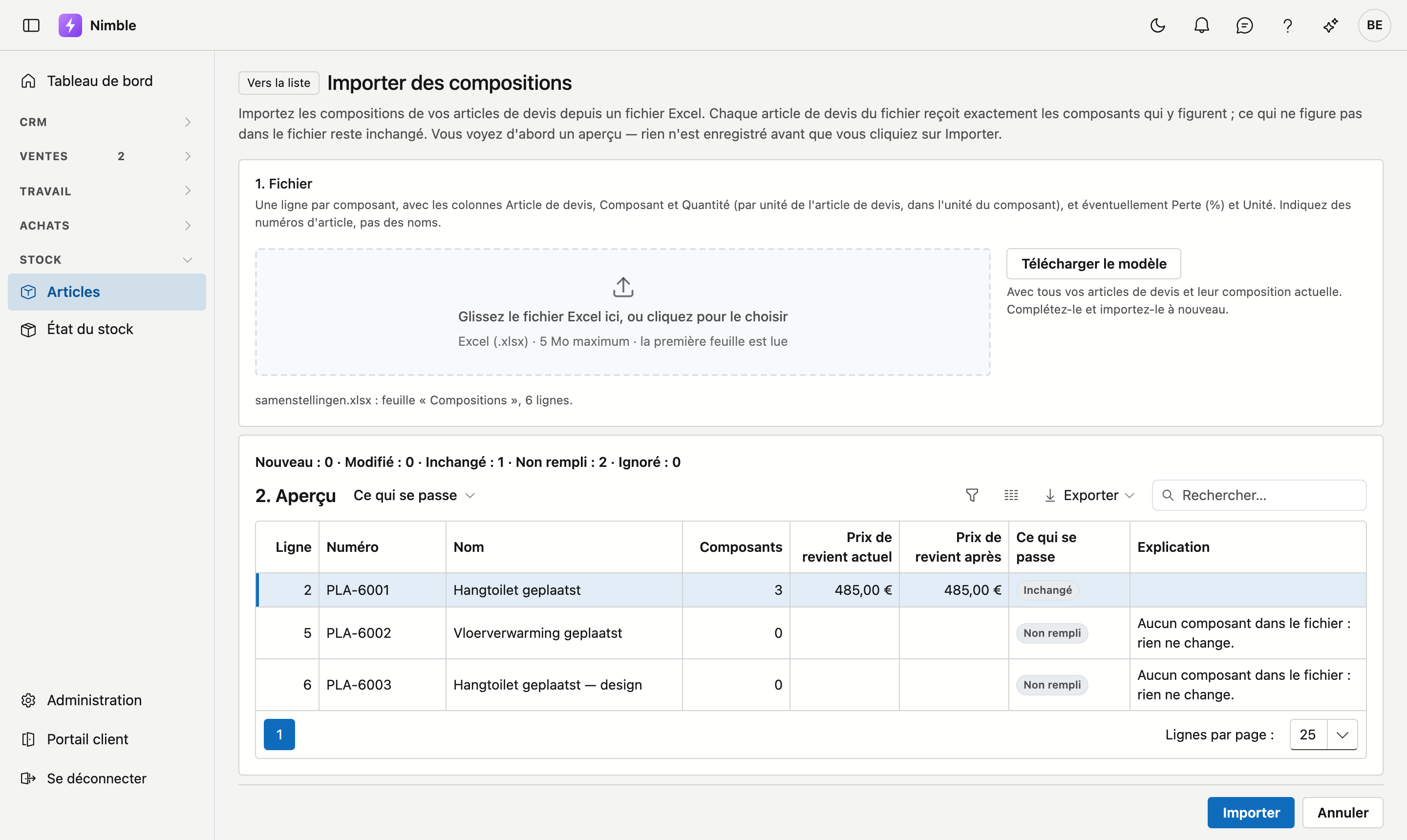Open Administration settings

(x=107, y=700)
